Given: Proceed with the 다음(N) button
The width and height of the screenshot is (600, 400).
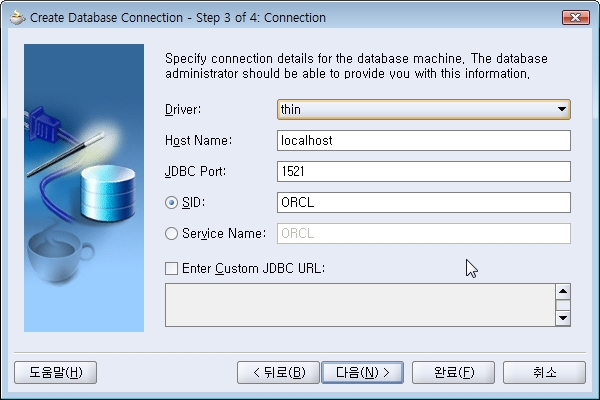Looking at the screenshot, I should 362,372.
